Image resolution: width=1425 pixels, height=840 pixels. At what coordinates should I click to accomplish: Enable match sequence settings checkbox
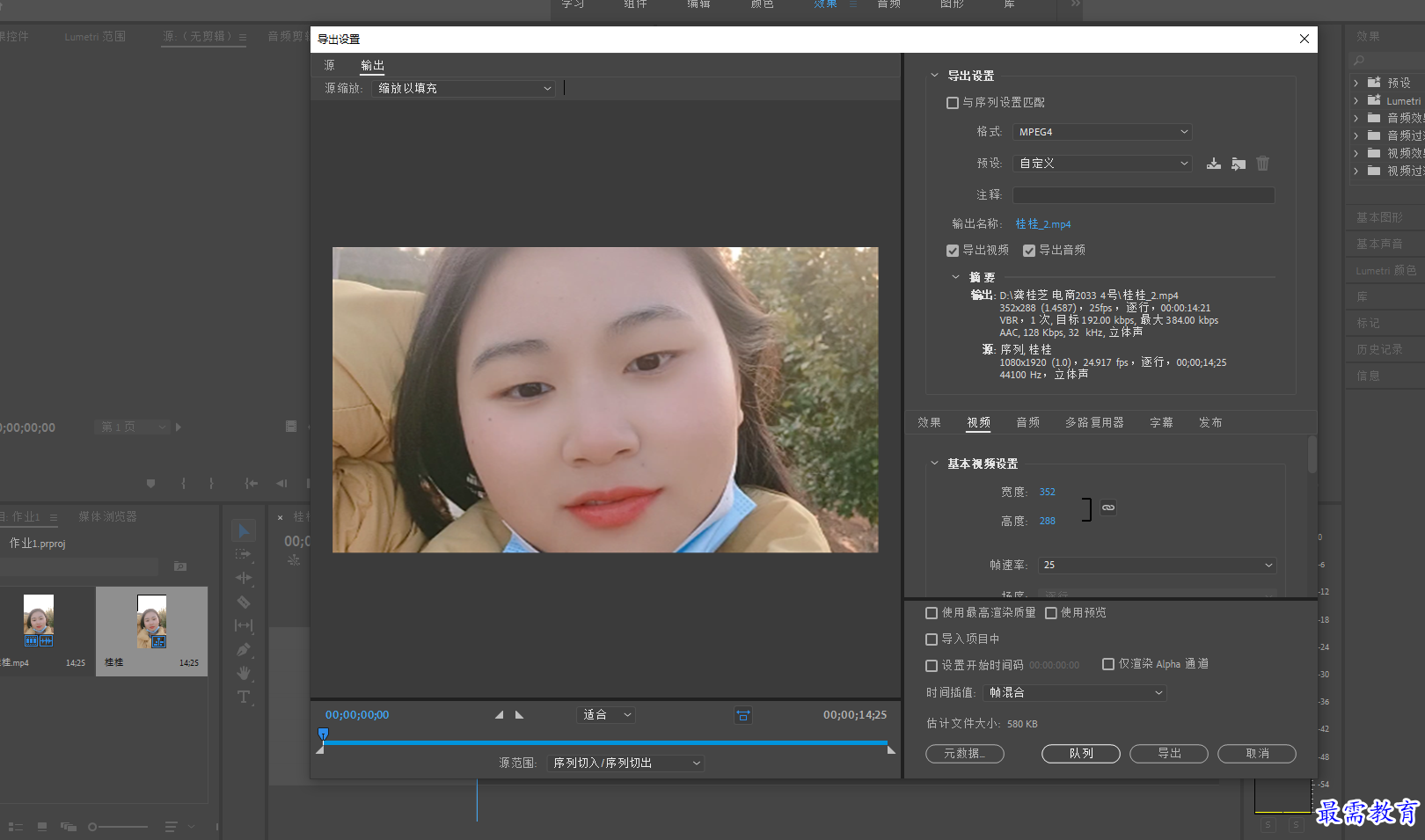[x=952, y=103]
